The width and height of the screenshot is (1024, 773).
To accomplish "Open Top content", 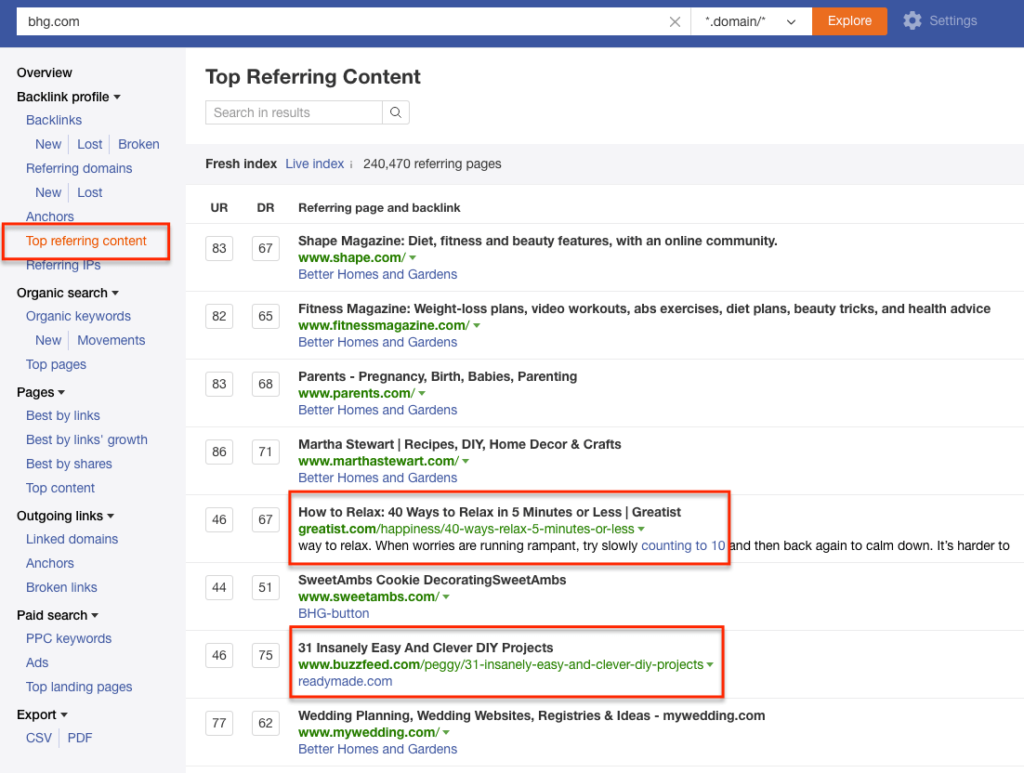I will 60,488.
